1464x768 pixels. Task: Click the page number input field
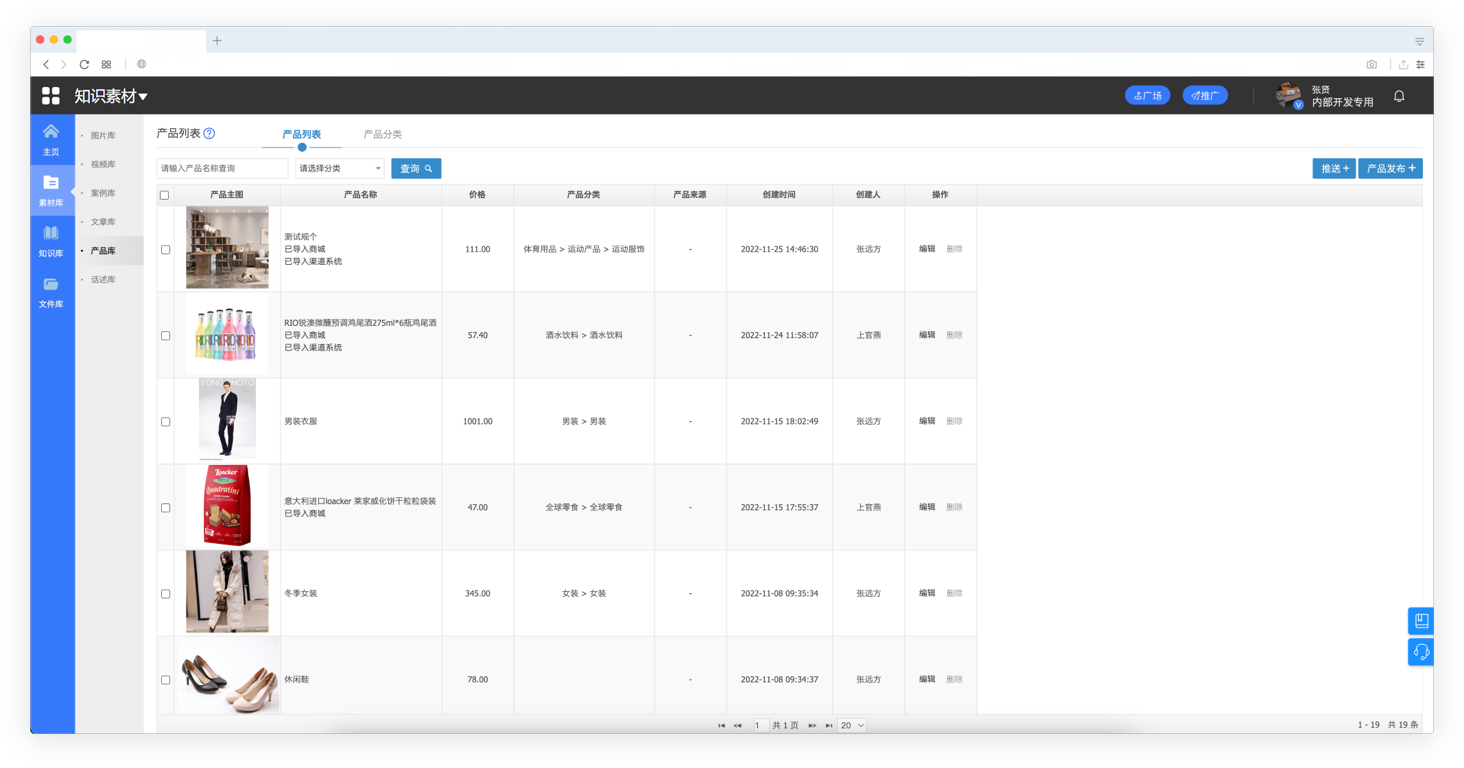click(x=760, y=726)
